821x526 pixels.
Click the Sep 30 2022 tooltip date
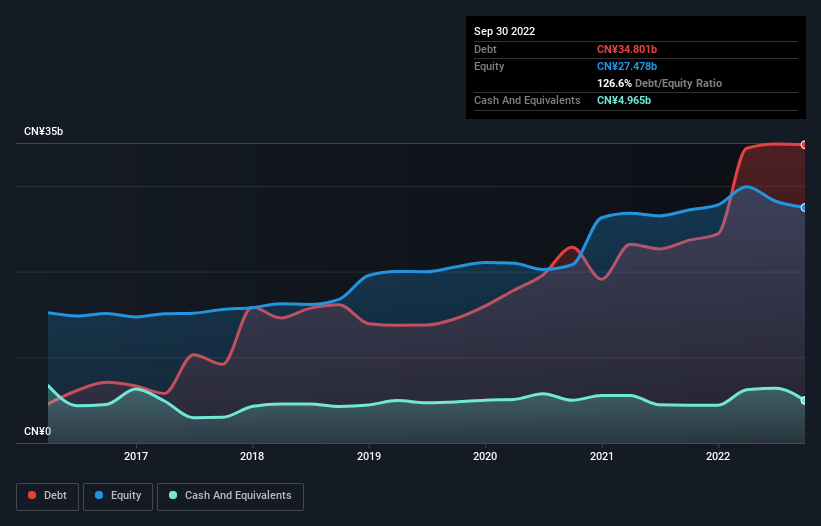504,31
